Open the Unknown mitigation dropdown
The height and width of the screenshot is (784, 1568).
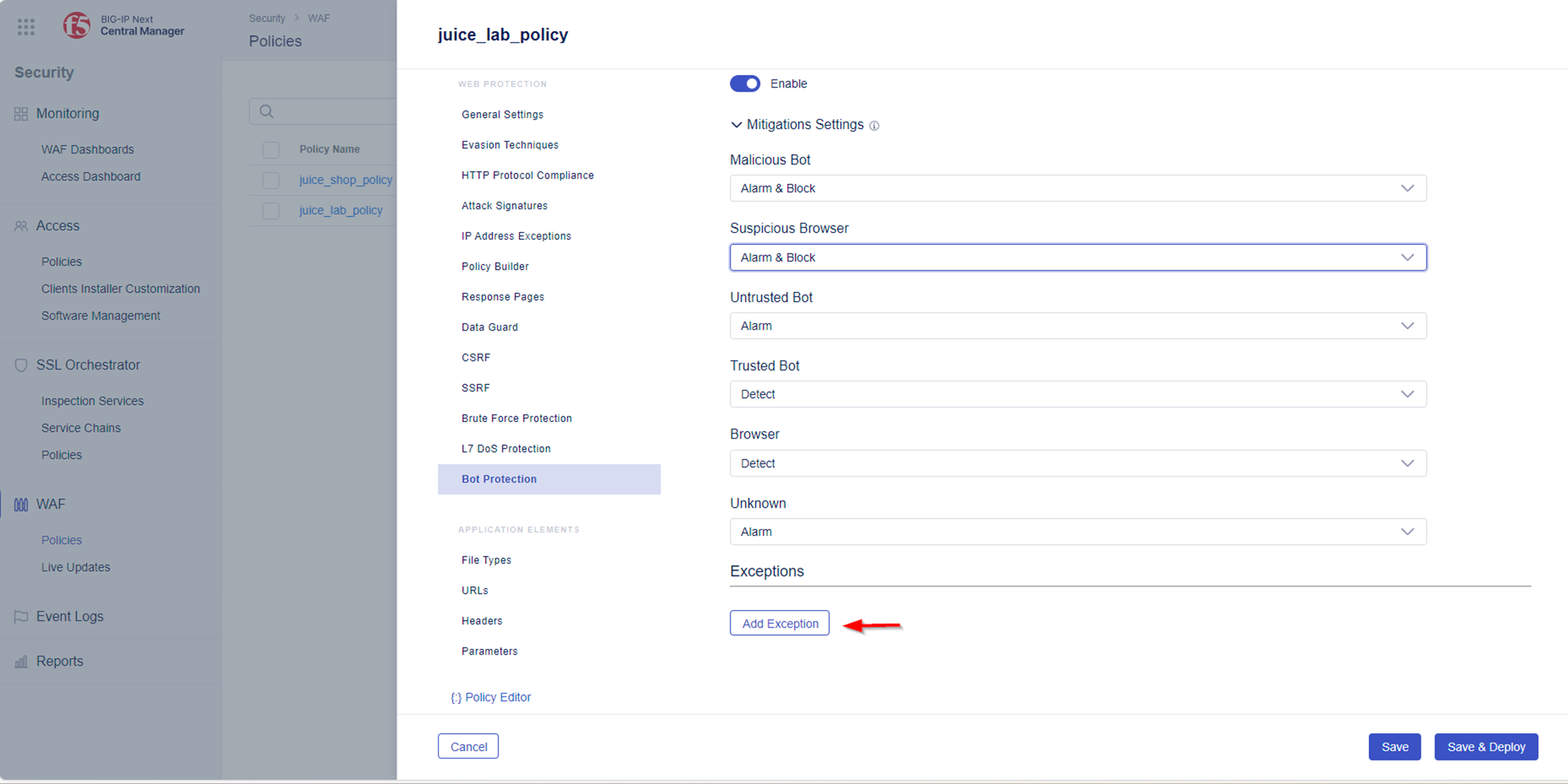click(1078, 531)
